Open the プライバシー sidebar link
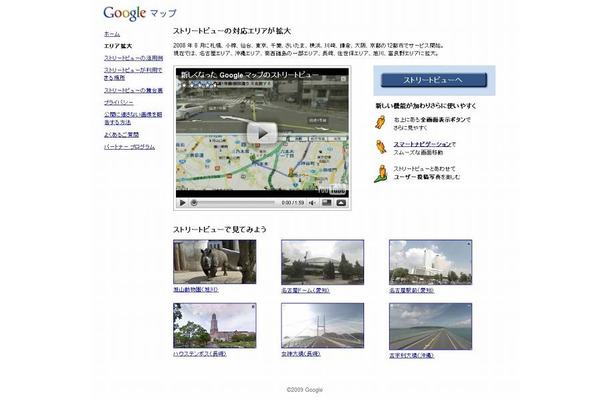The width and height of the screenshot is (610, 400). (119, 103)
